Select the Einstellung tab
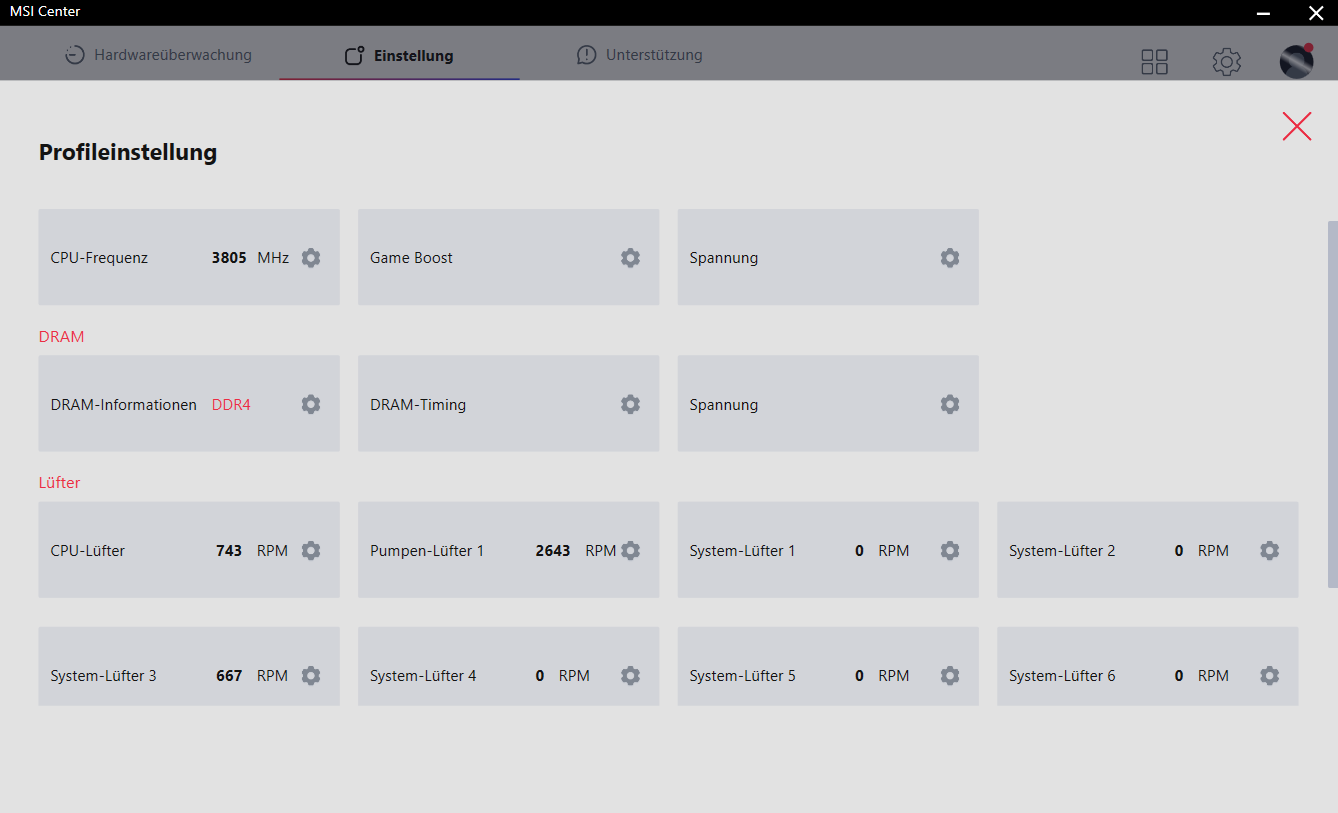The width and height of the screenshot is (1338, 813). [399, 56]
